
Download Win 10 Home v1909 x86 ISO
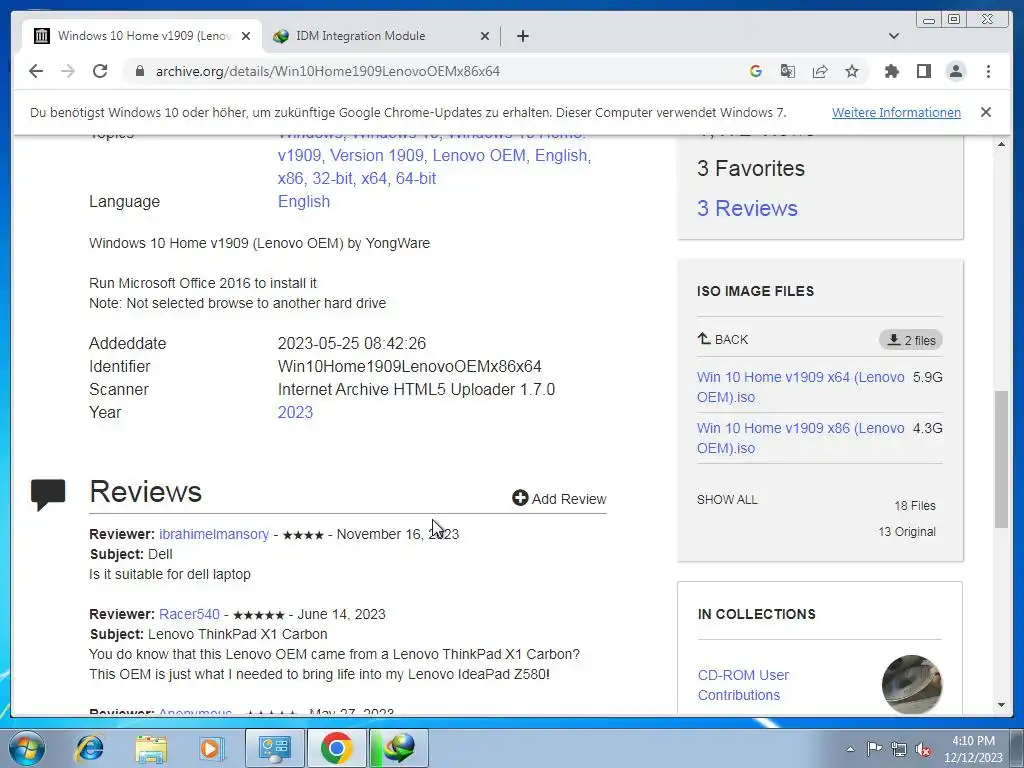coord(800,438)
